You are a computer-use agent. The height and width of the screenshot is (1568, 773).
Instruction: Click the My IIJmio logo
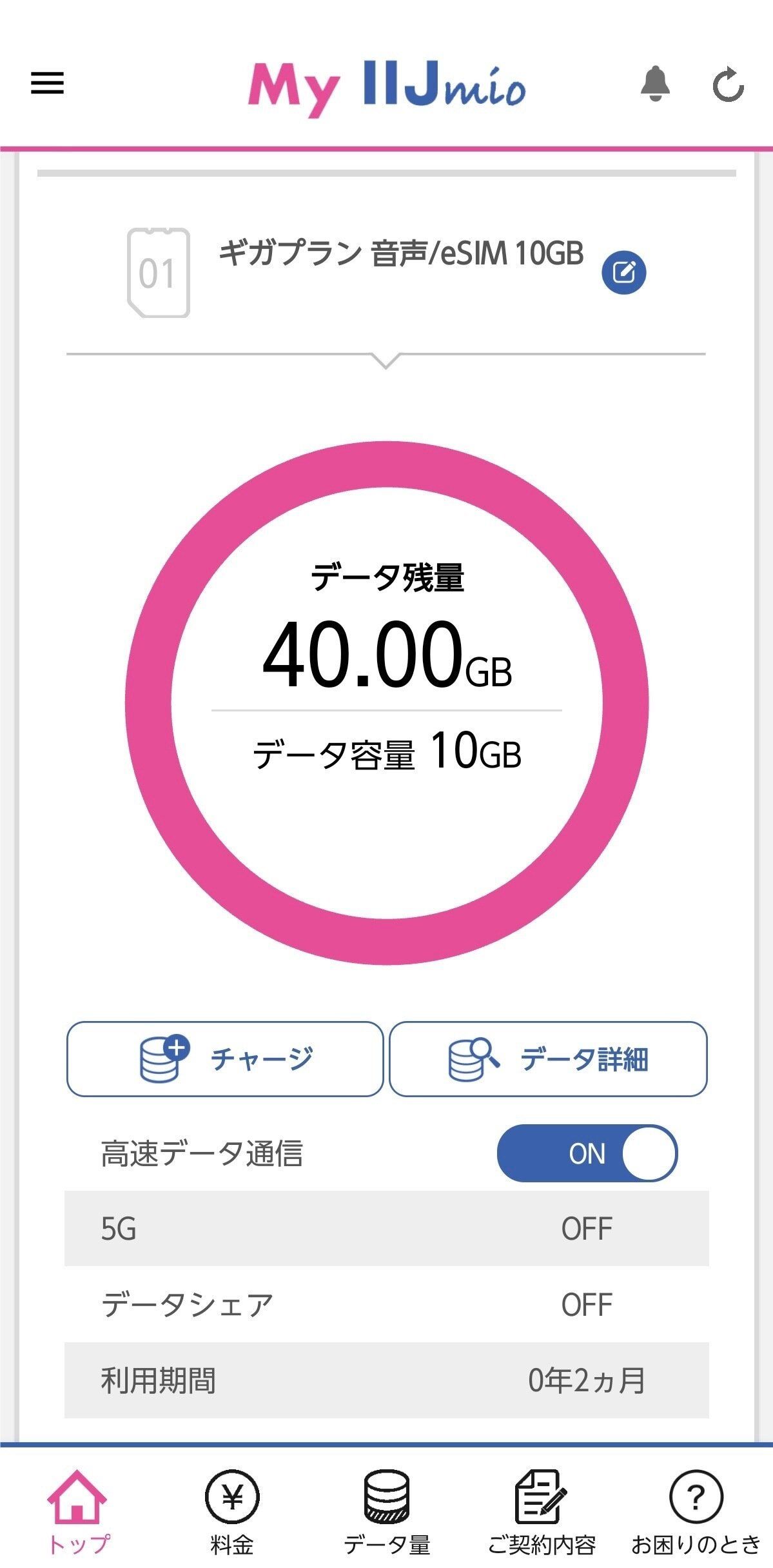point(386,88)
